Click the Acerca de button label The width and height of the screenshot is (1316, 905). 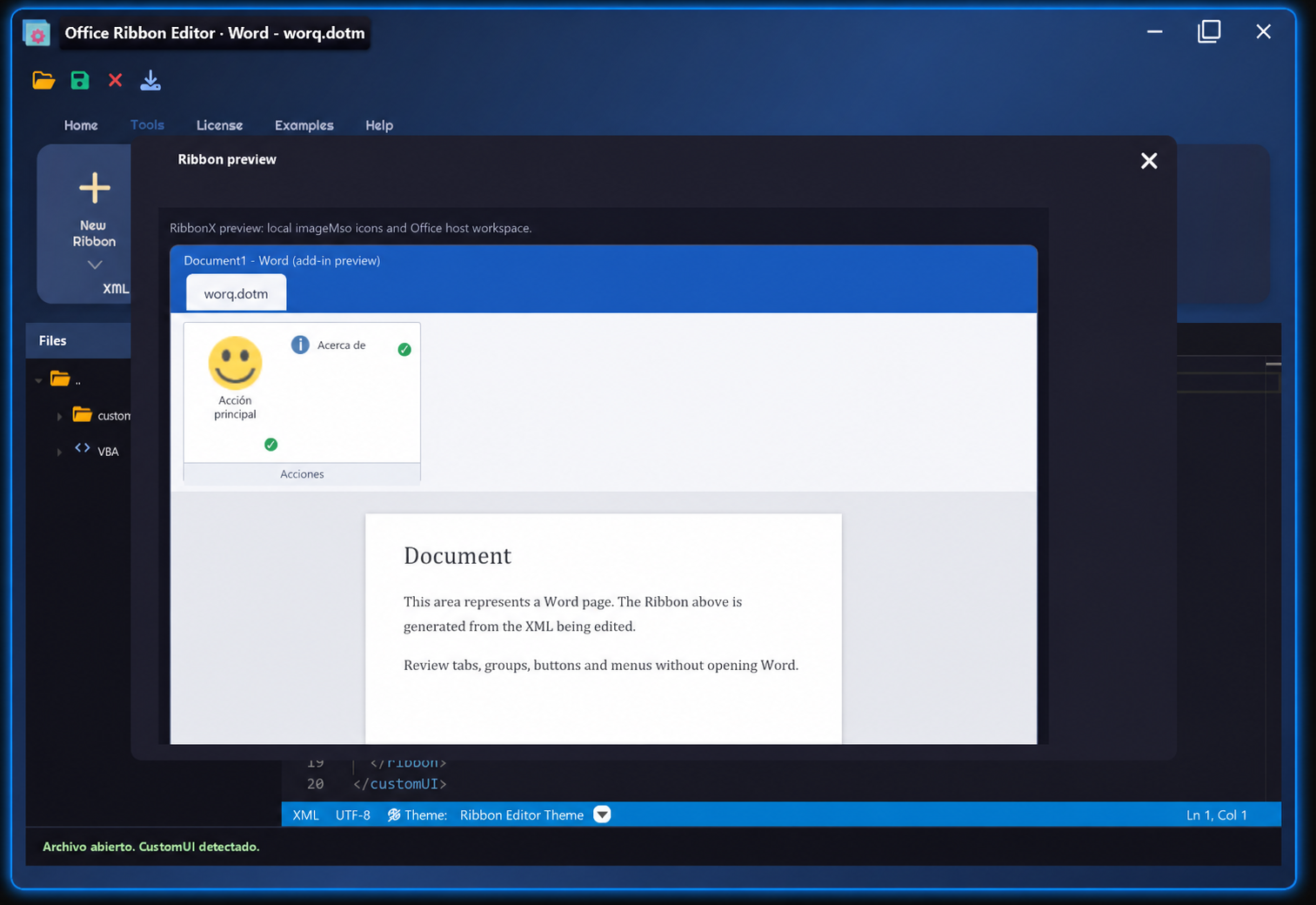[341, 345]
